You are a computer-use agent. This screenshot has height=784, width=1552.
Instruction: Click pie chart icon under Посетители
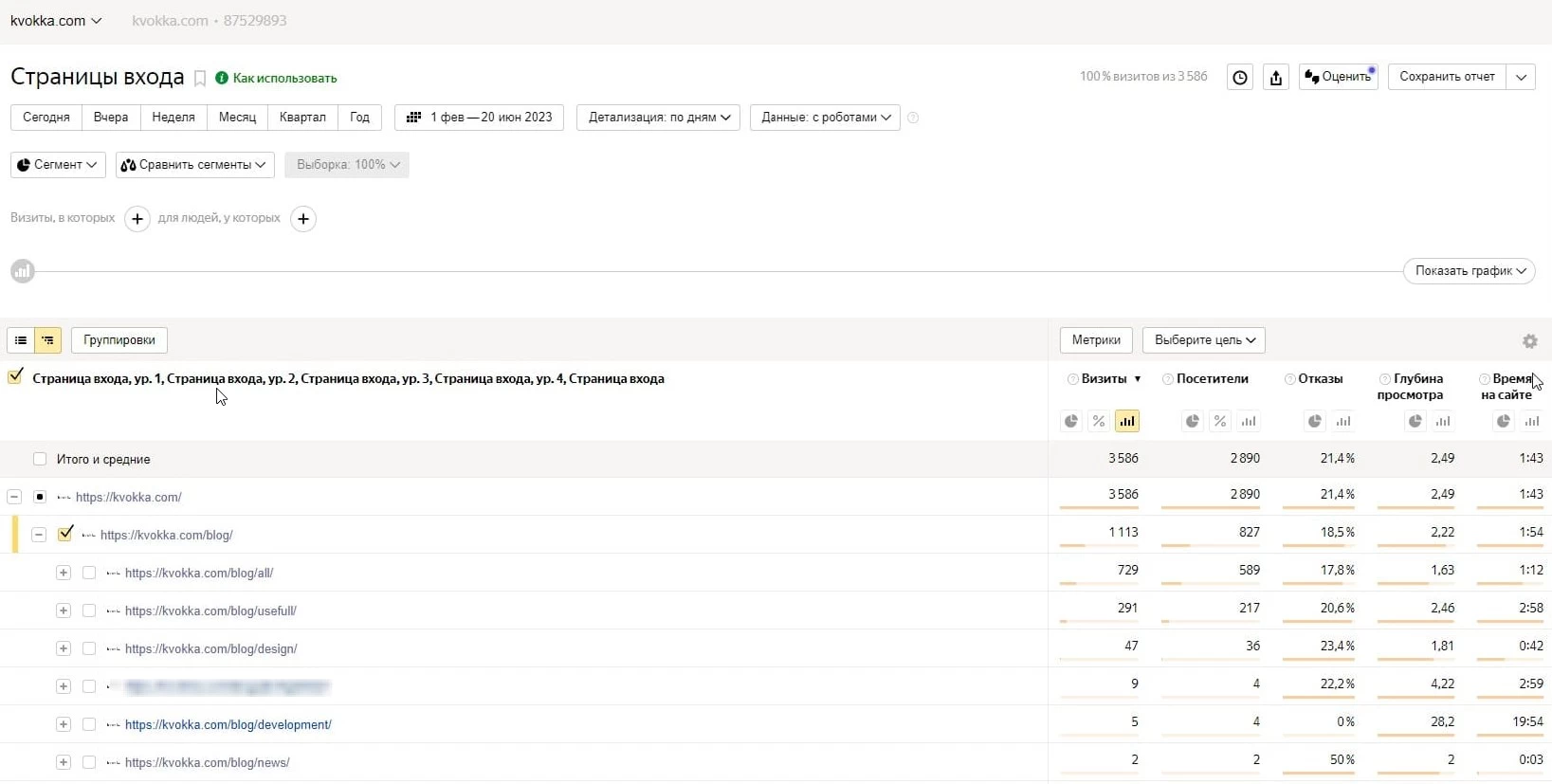coord(1193,421)
